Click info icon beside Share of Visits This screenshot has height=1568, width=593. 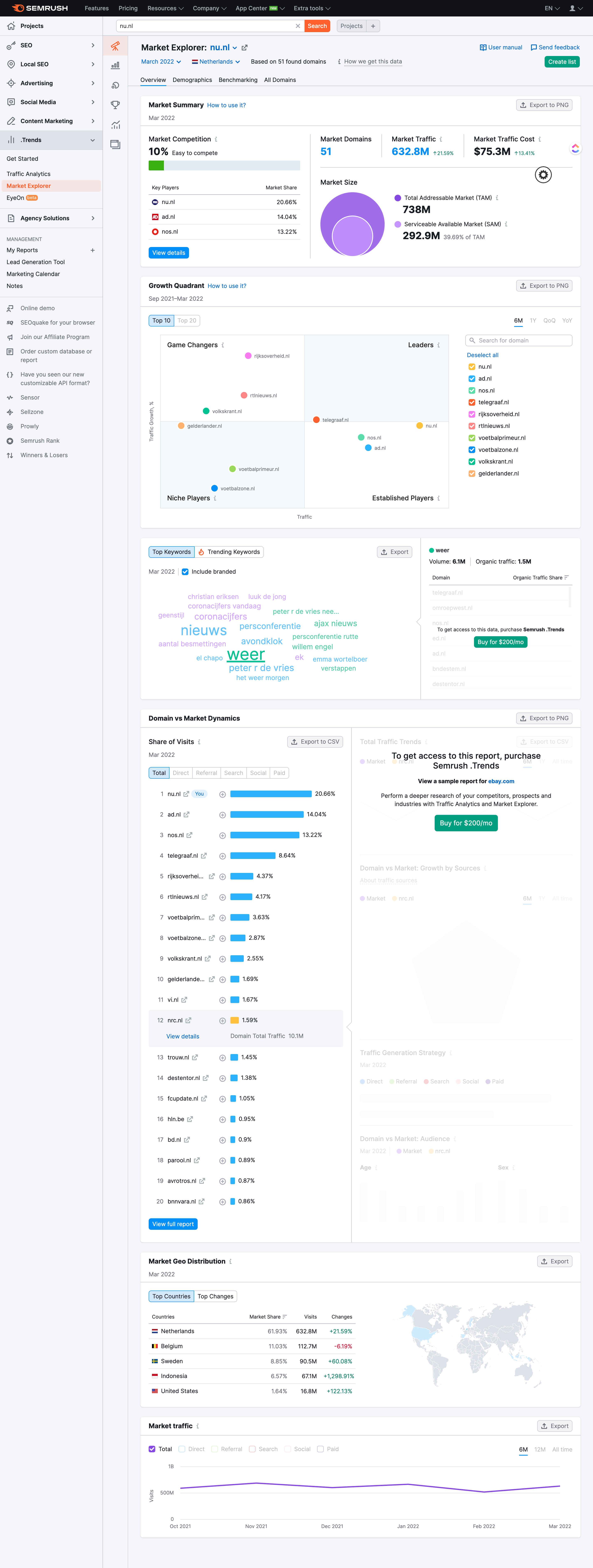[199, 742]
